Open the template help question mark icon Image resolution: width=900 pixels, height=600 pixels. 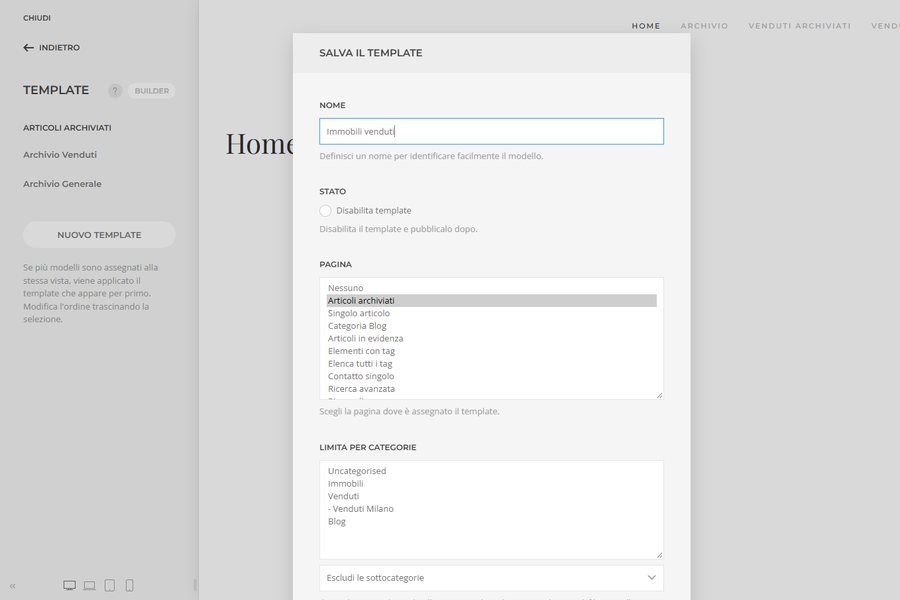pos(115,91)
